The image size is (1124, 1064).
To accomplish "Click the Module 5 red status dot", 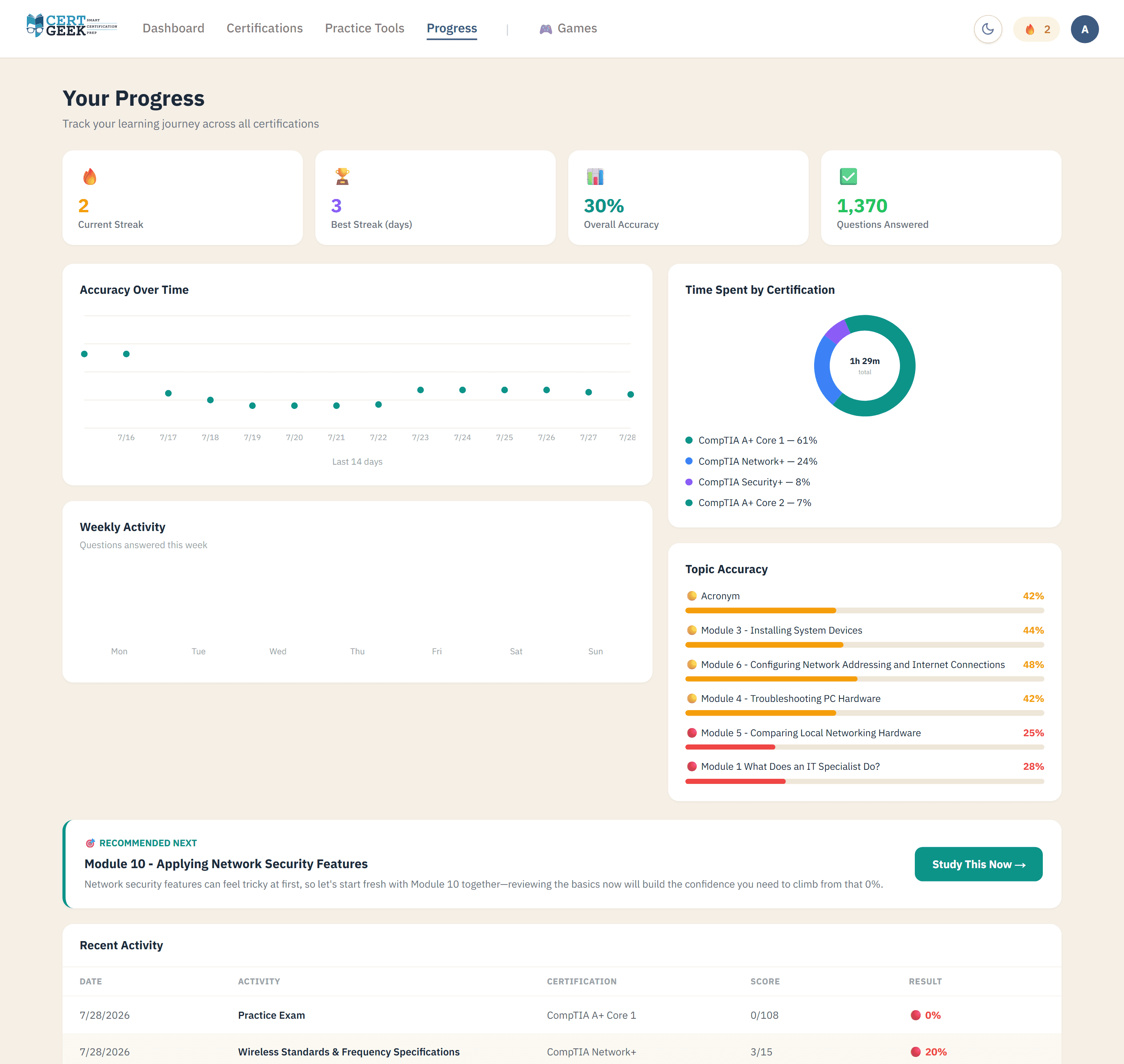I will (692, 733).
